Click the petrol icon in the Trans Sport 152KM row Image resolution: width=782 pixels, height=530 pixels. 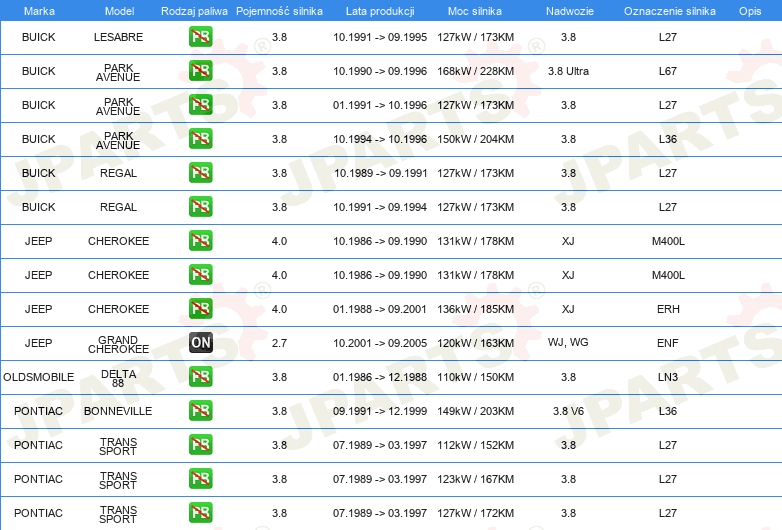click(200, 444)
